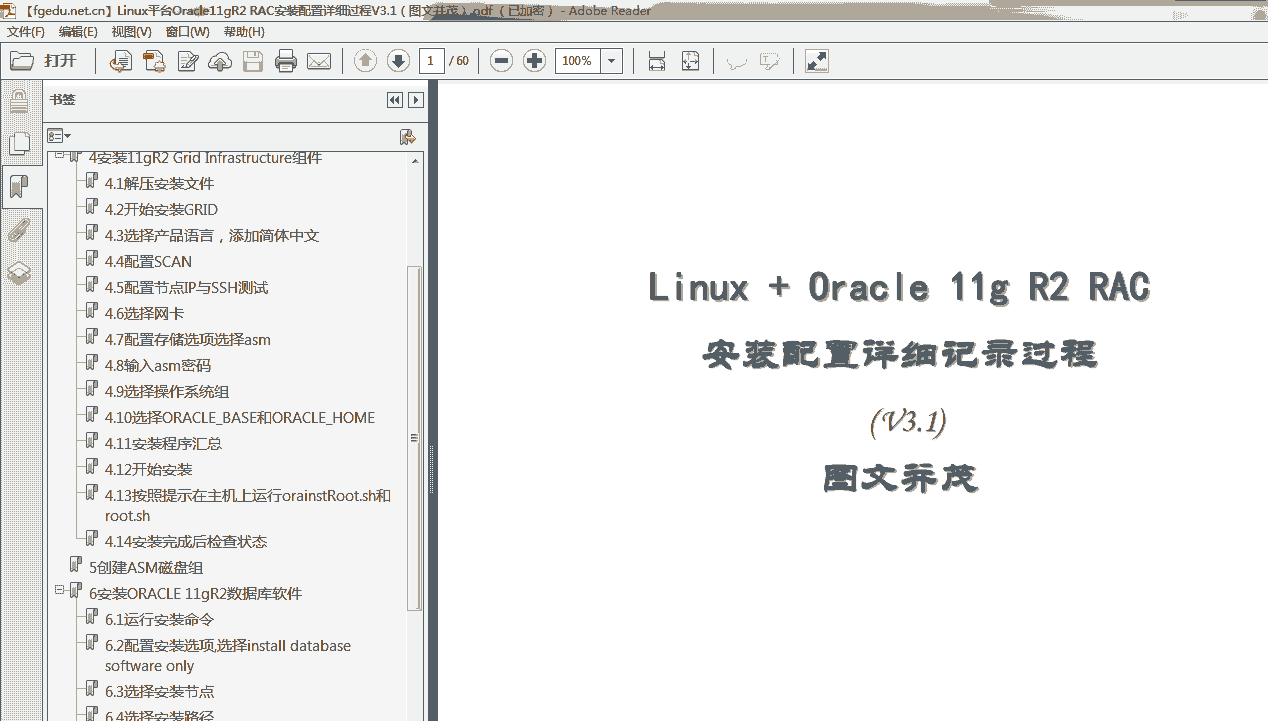Click the bookmarks options menu icon
This screenshot has width=1268, height=721.
click(x=59, y=136)
